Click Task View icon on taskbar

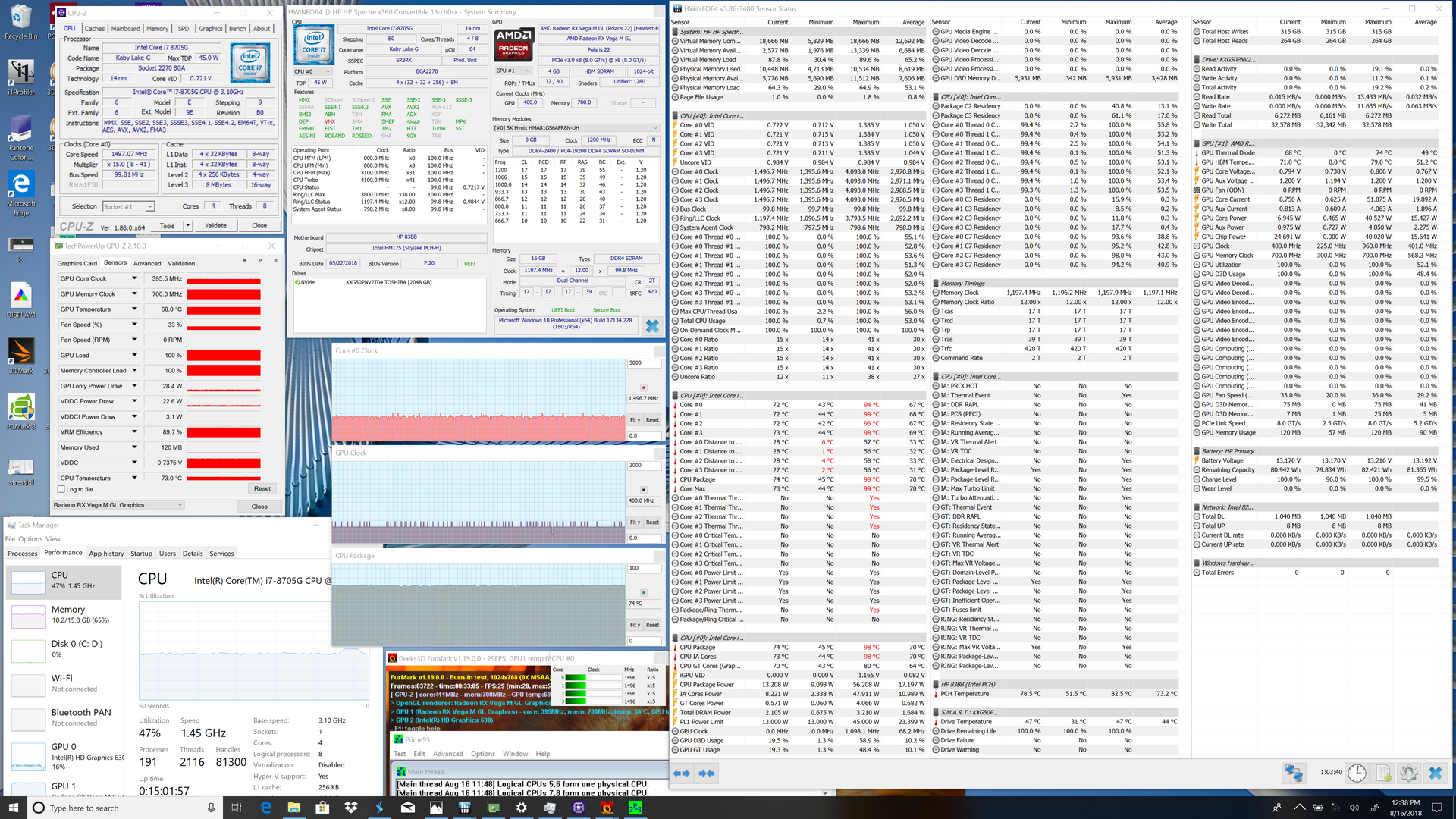point(236,808)
